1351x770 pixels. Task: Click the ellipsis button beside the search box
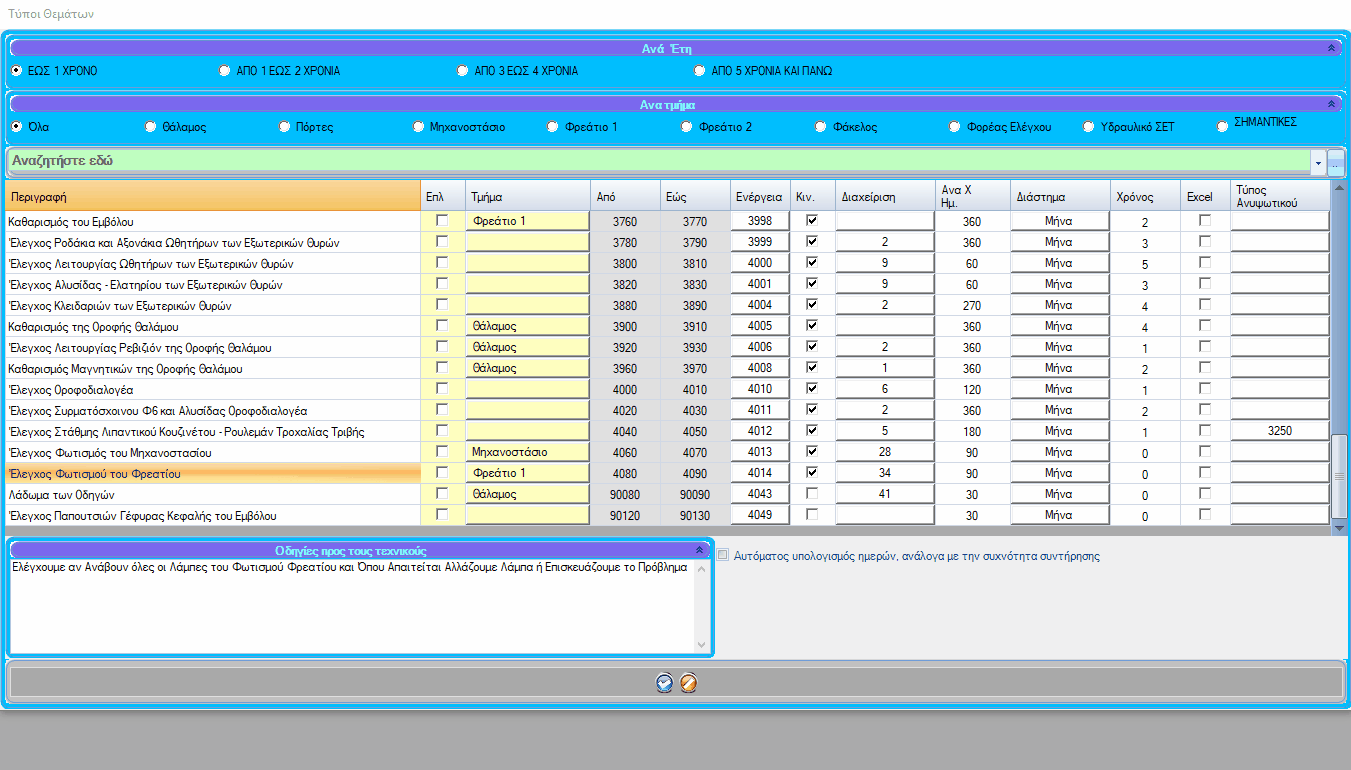pyautogui.click(x=1336, y=162)
